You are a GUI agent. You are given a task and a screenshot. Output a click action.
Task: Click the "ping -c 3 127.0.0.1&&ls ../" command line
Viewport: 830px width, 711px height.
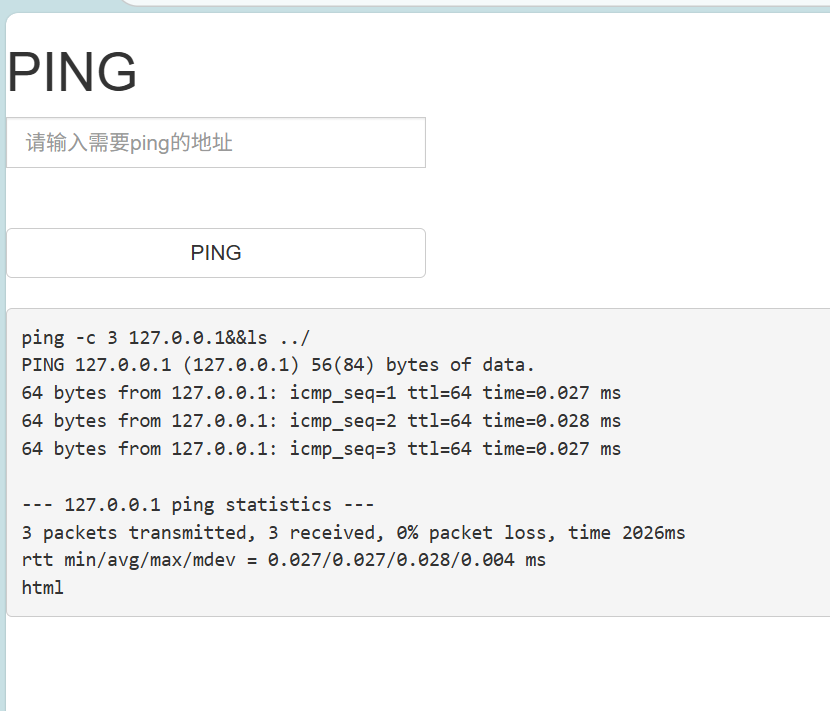165,338
